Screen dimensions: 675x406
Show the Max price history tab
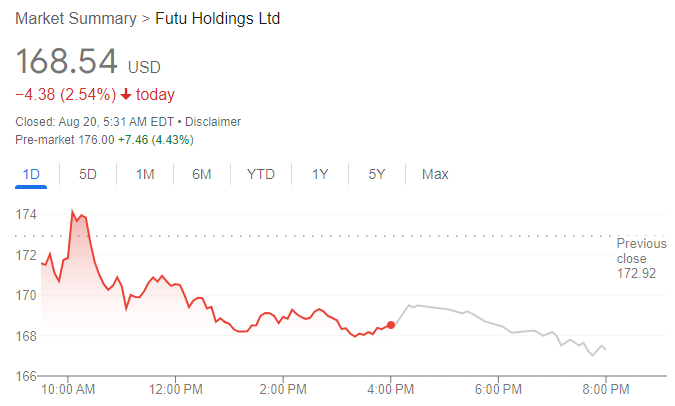435,174
